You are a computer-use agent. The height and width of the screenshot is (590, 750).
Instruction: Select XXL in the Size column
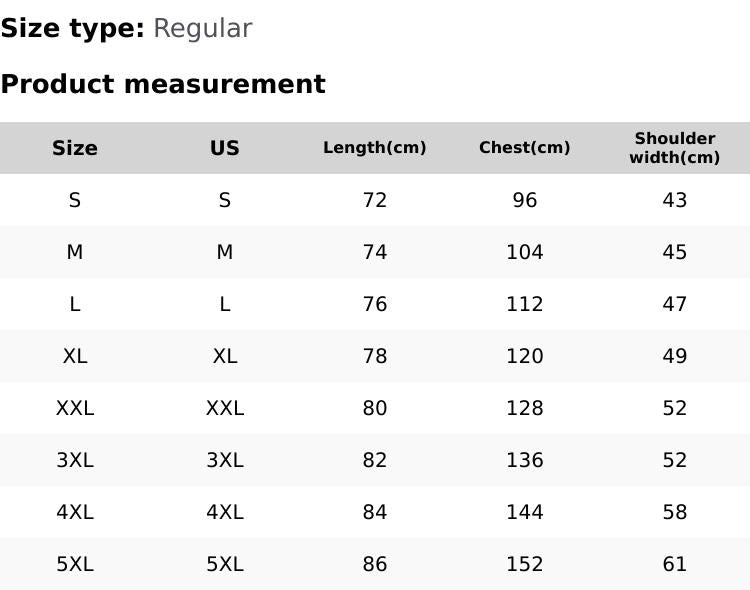pyautogui.click(x=75, y=408)
